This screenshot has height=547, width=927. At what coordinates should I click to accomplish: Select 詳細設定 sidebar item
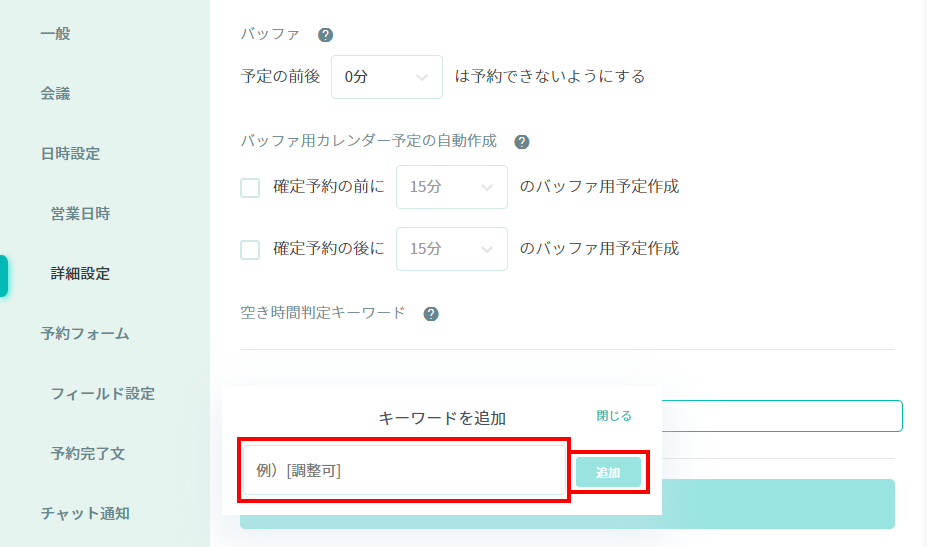(x=80, y=274)
